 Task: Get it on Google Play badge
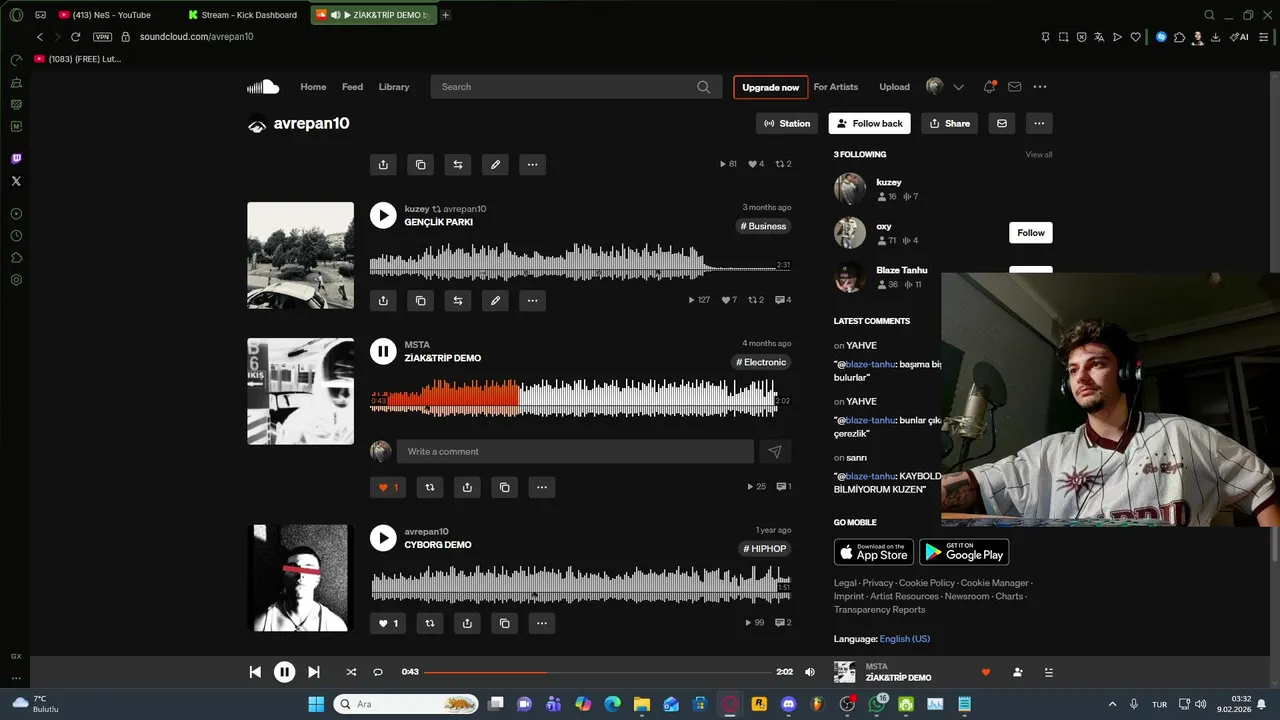pos(964,552)
